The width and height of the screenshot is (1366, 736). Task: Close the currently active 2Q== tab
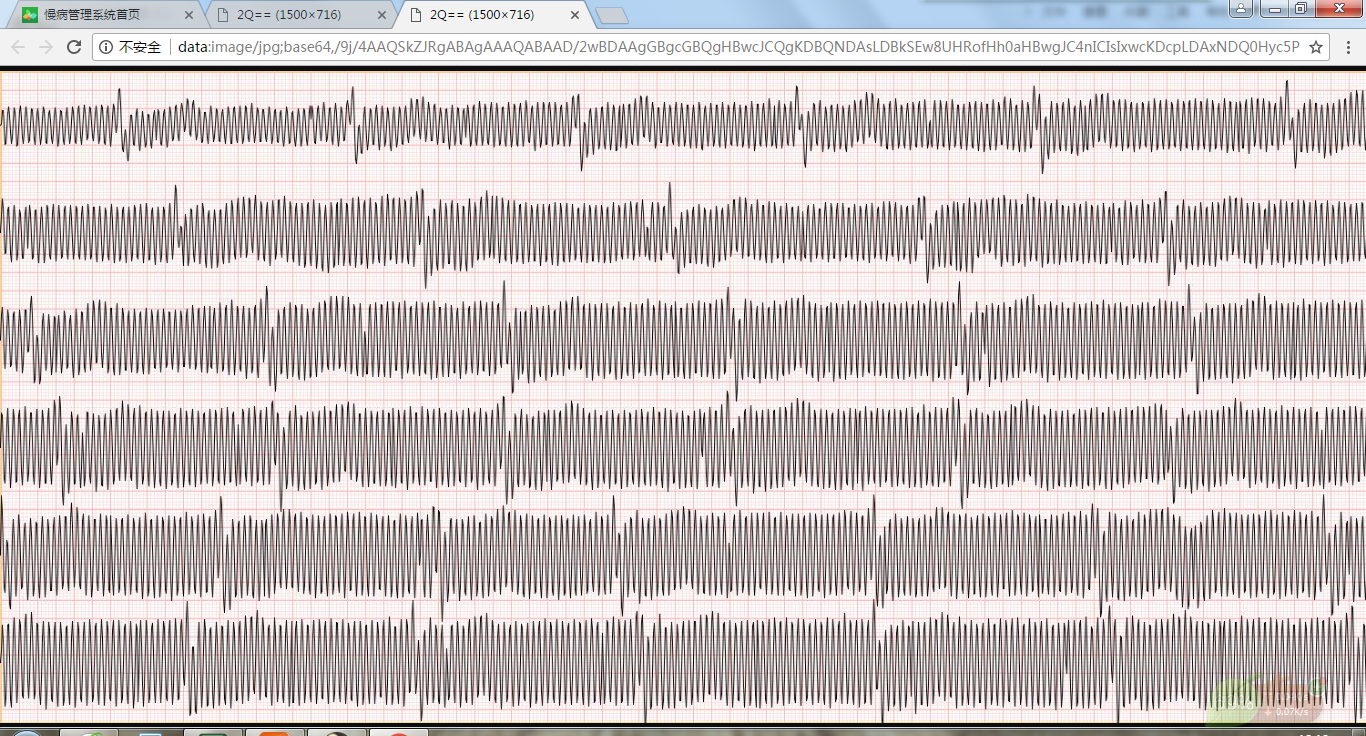(574, 15)
